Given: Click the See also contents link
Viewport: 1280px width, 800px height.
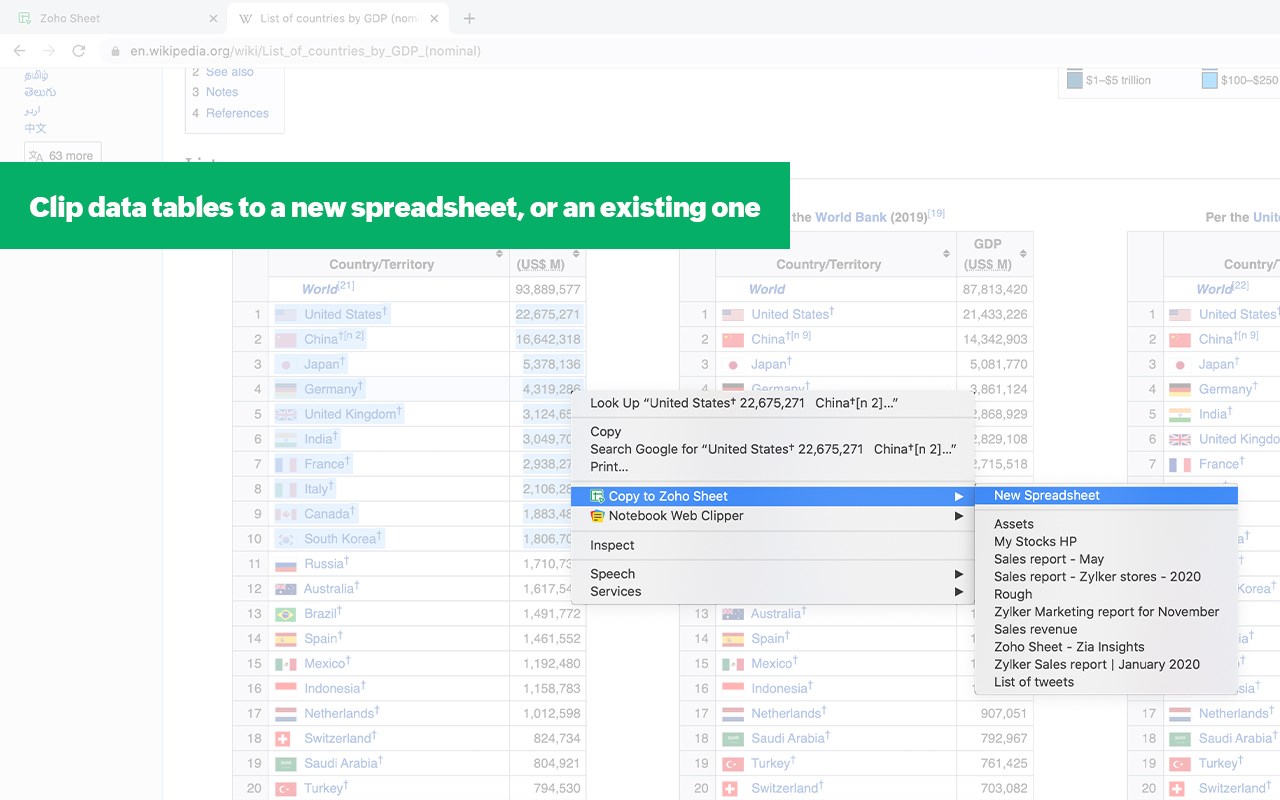Looking at the screenshot, I should 230,72.
